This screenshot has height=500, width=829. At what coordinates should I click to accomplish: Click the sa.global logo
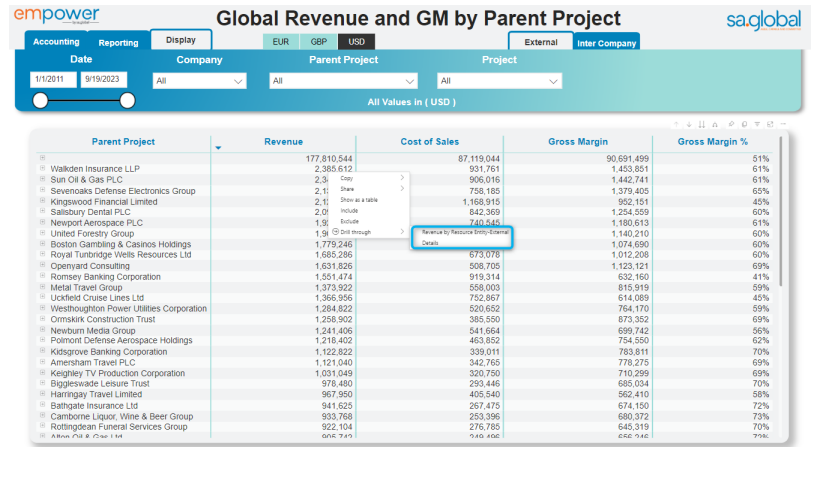tap(763, 21)
